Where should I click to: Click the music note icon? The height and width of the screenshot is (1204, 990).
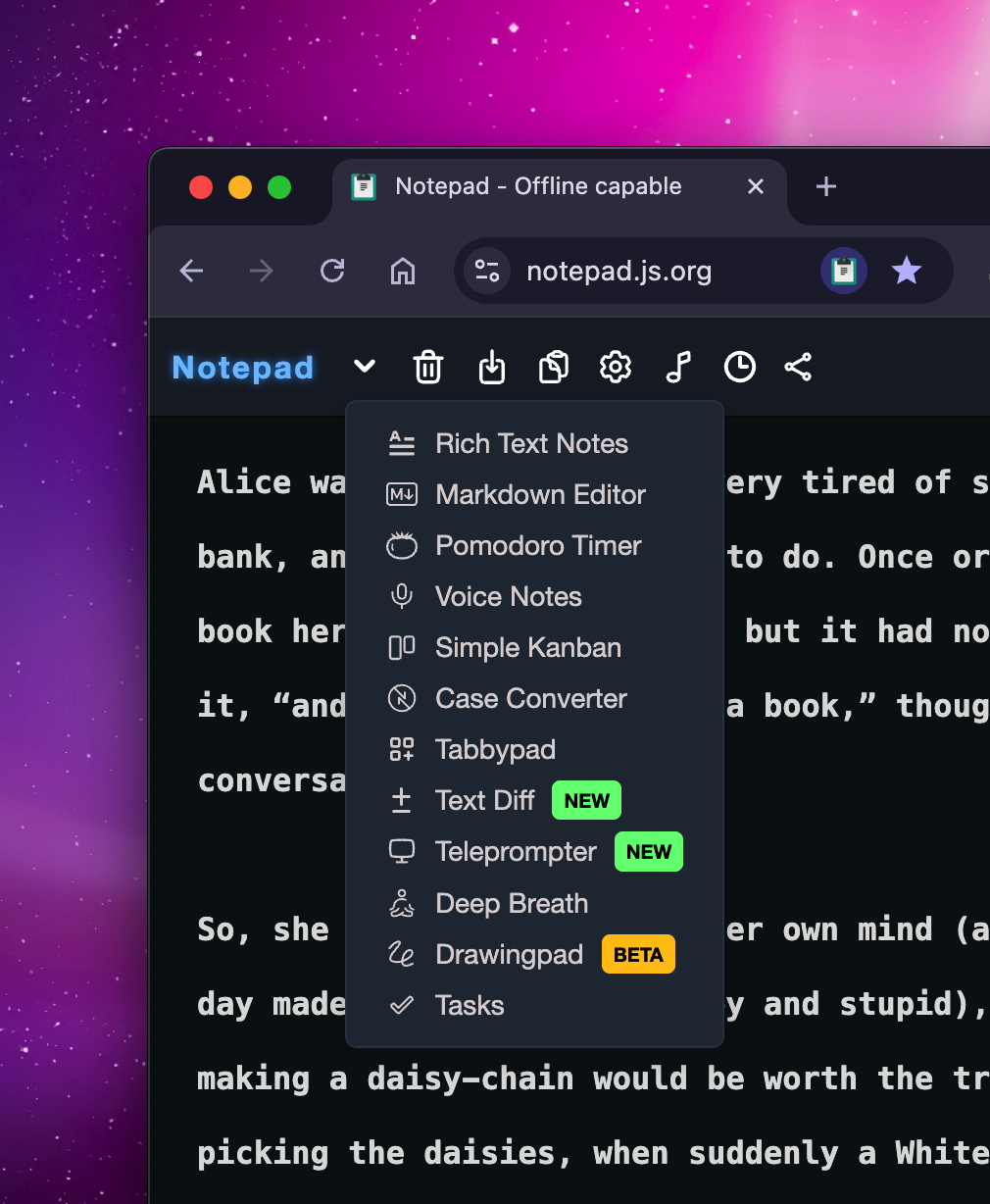click(x=678, y=368)
